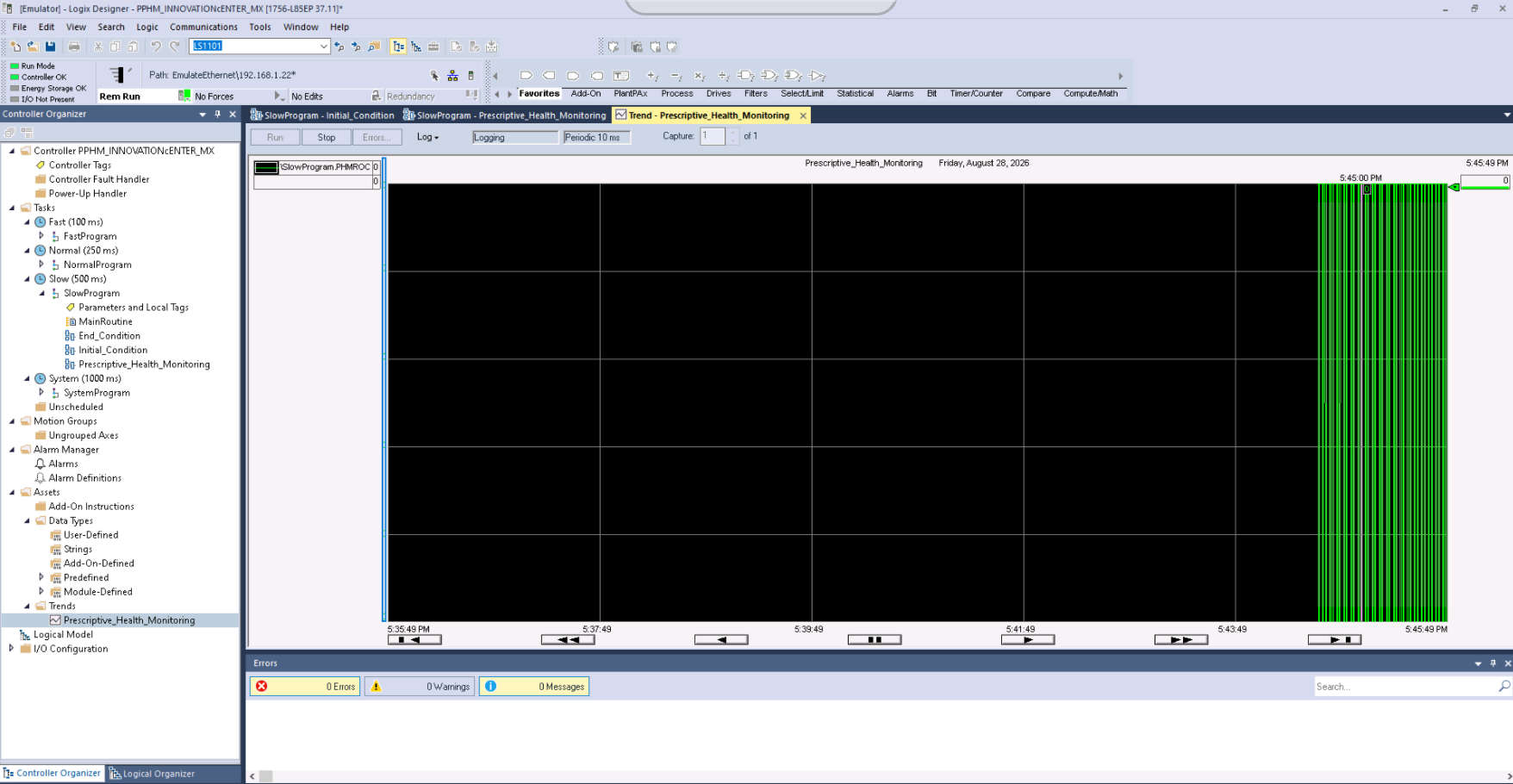Click the Capture number input field
The image size is (1513, 784).
[713, 136]
